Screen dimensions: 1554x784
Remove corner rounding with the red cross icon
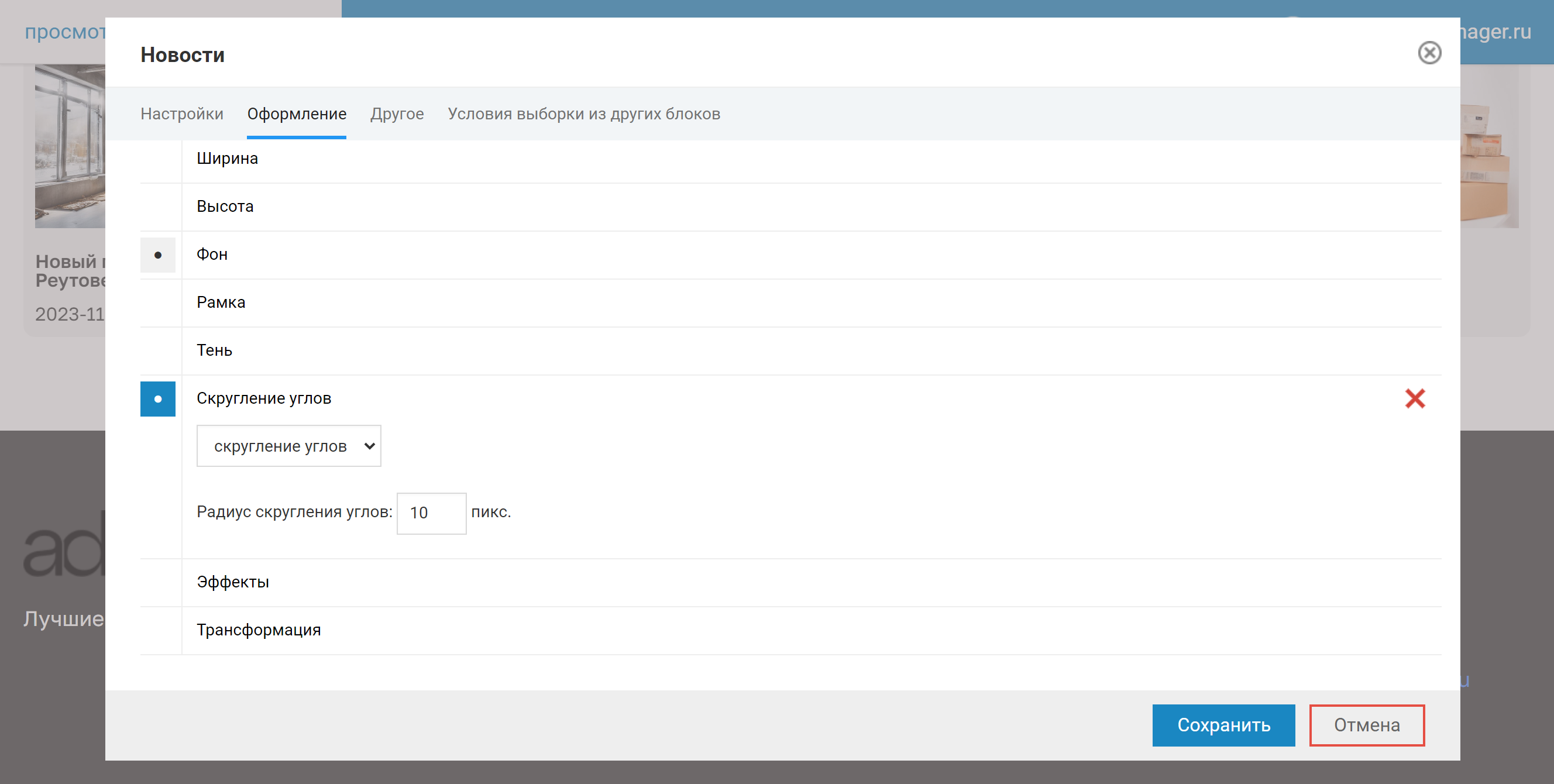1414,398
